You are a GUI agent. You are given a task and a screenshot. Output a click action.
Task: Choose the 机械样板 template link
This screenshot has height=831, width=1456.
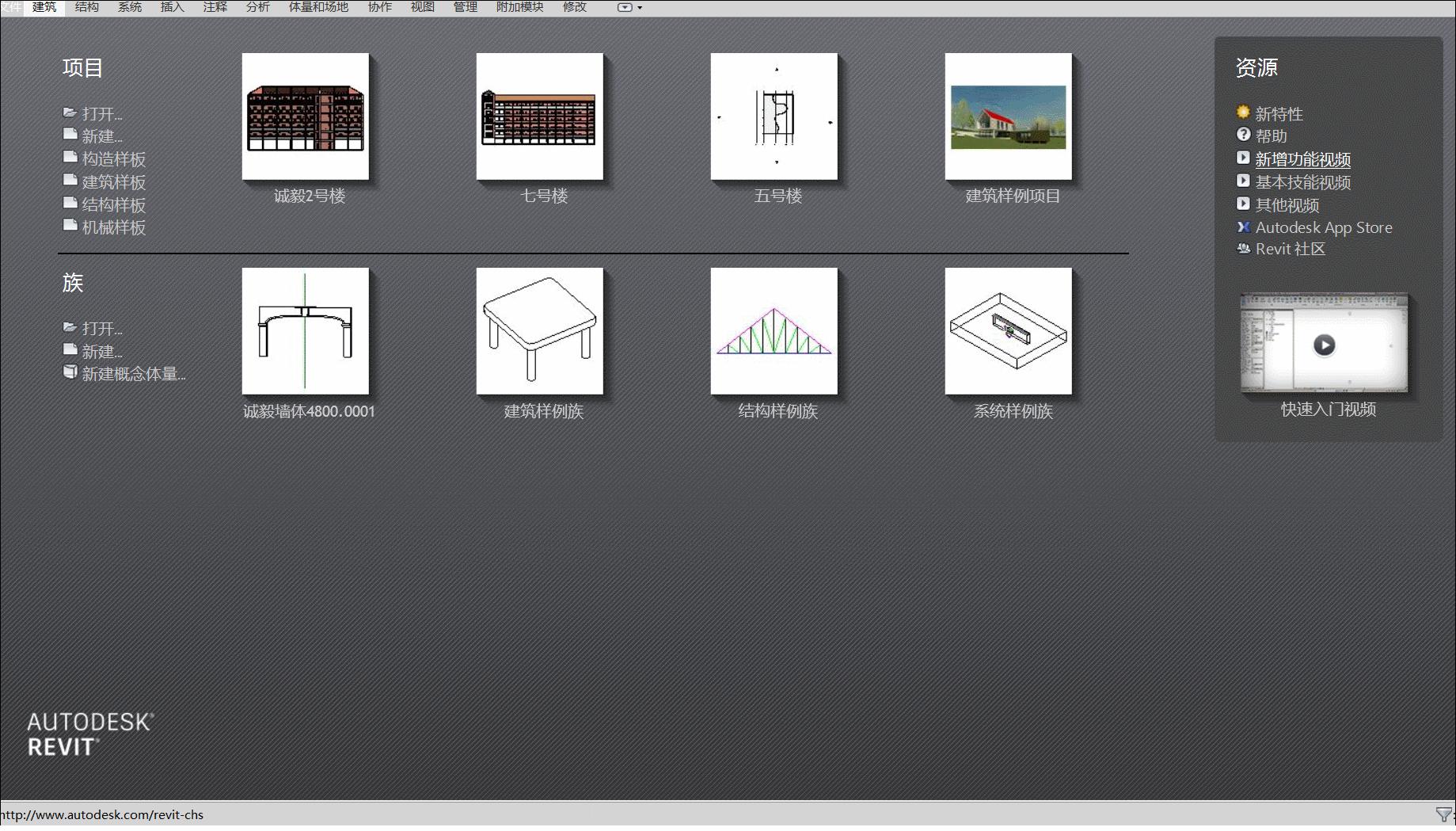[114, 227]
